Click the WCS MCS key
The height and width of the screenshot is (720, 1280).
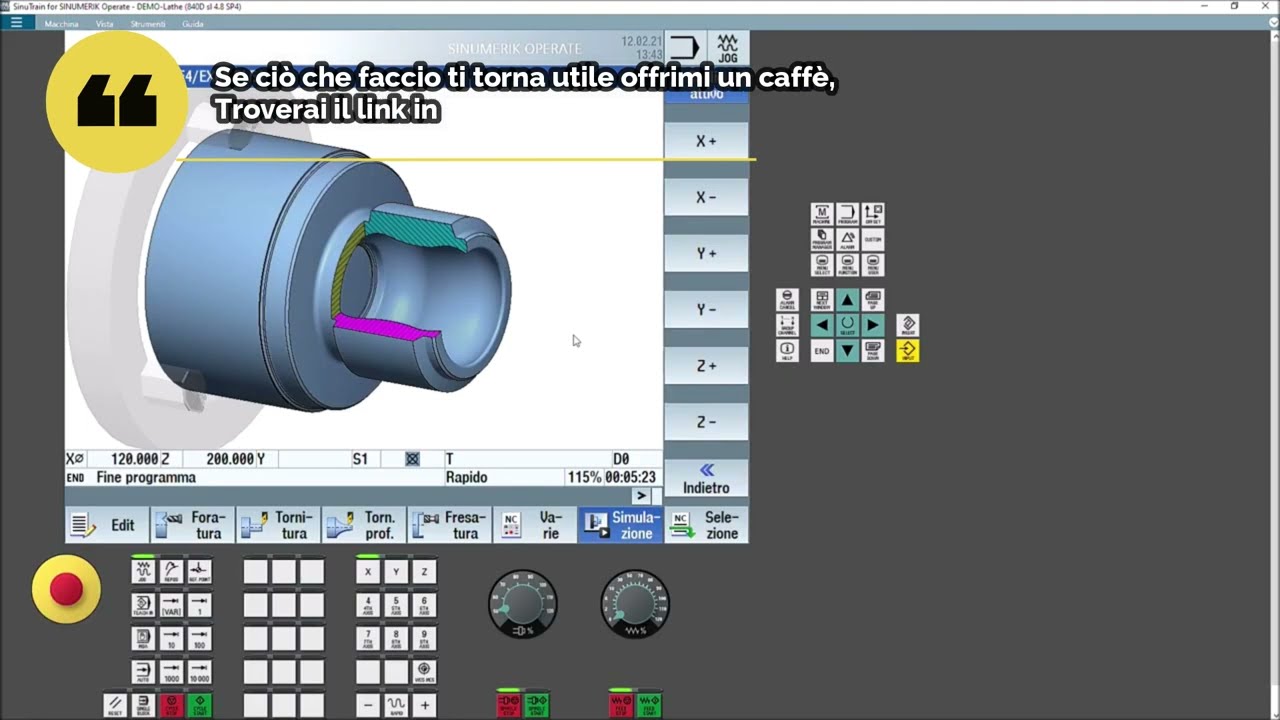[424, 672]
